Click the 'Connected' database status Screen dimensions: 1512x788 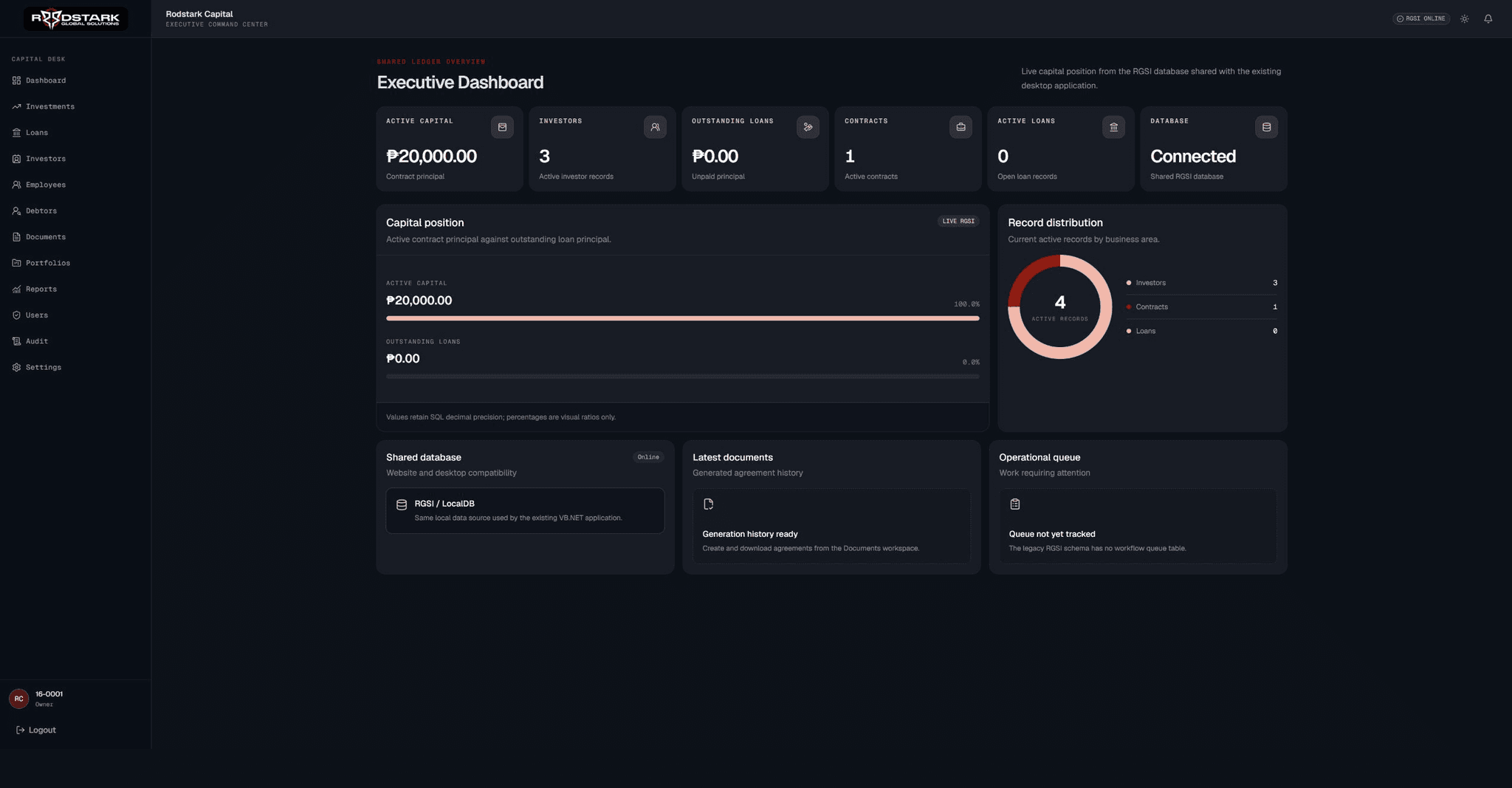pyautogui.click(x=1193, y=157)
